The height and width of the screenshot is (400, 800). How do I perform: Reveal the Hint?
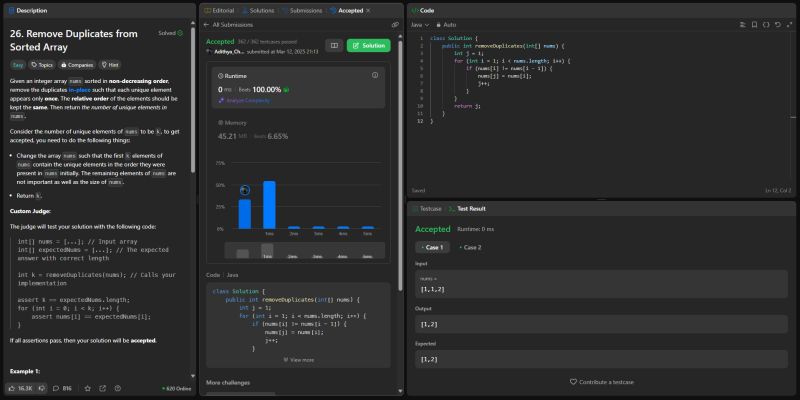110,65
